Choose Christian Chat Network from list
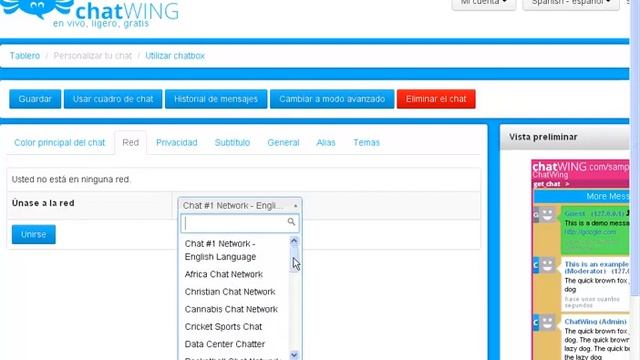The height and width of the screenshot is (360, 640). coord(235,292)
